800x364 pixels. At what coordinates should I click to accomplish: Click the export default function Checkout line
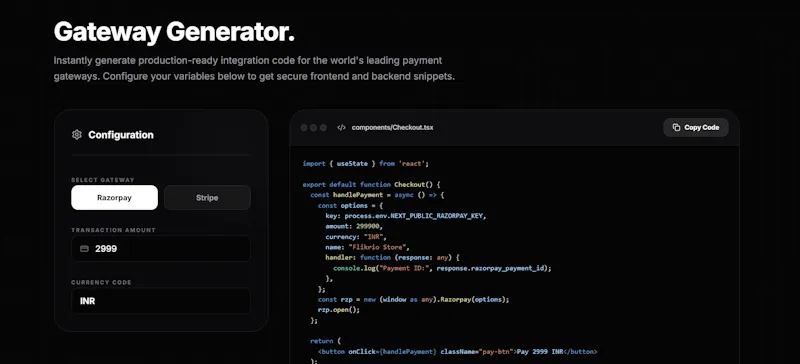point(371,184)
